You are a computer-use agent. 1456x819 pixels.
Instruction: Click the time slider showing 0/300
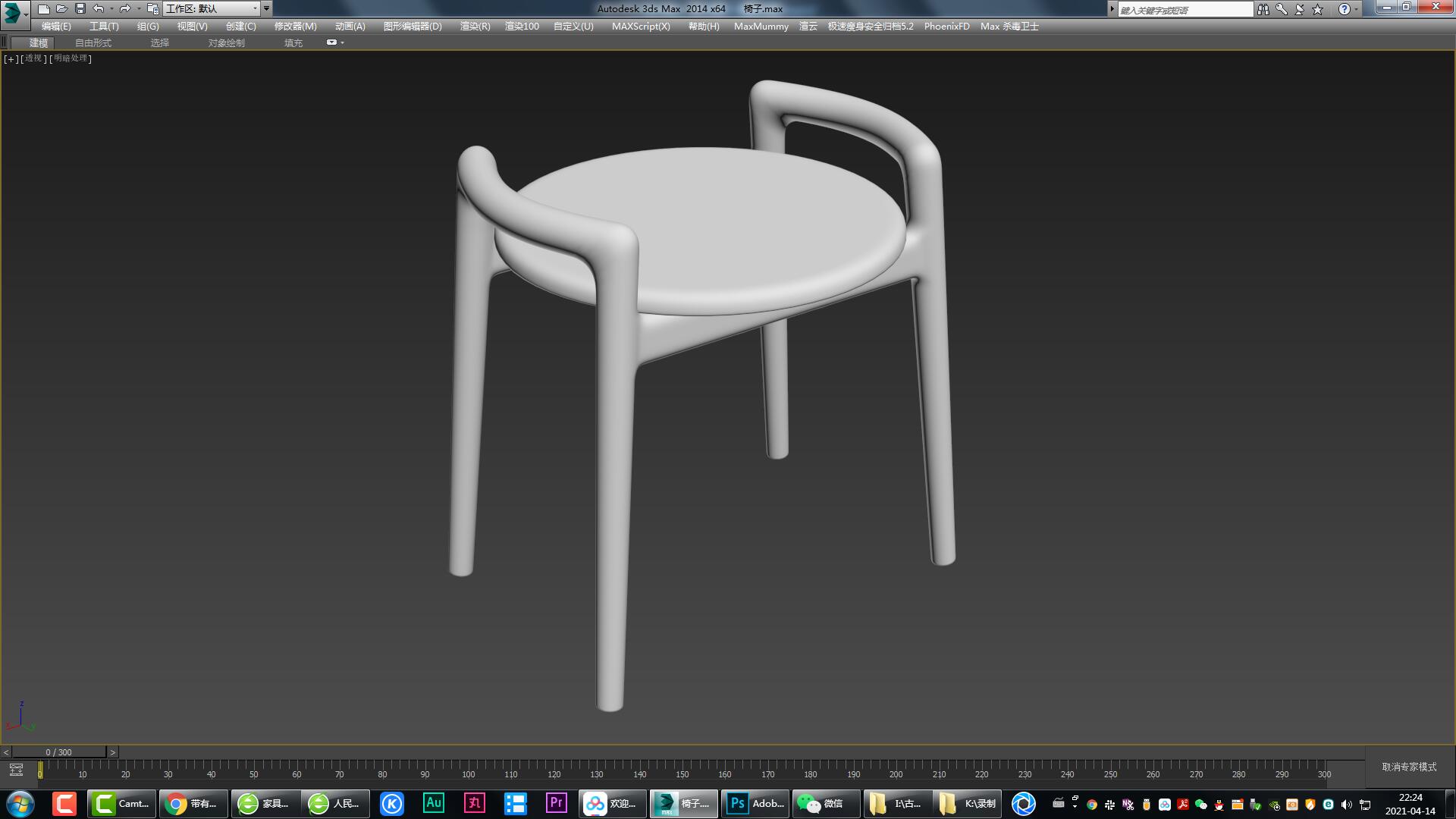[x=57, y=752]
